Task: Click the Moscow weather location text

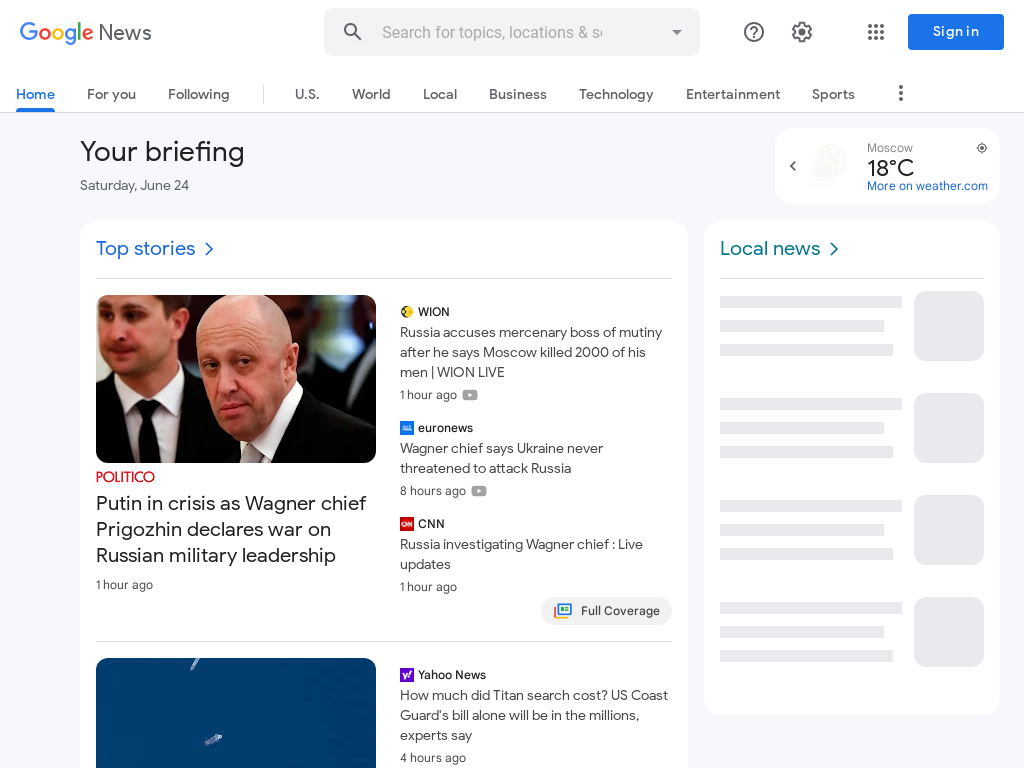Action: pos(889,148)
